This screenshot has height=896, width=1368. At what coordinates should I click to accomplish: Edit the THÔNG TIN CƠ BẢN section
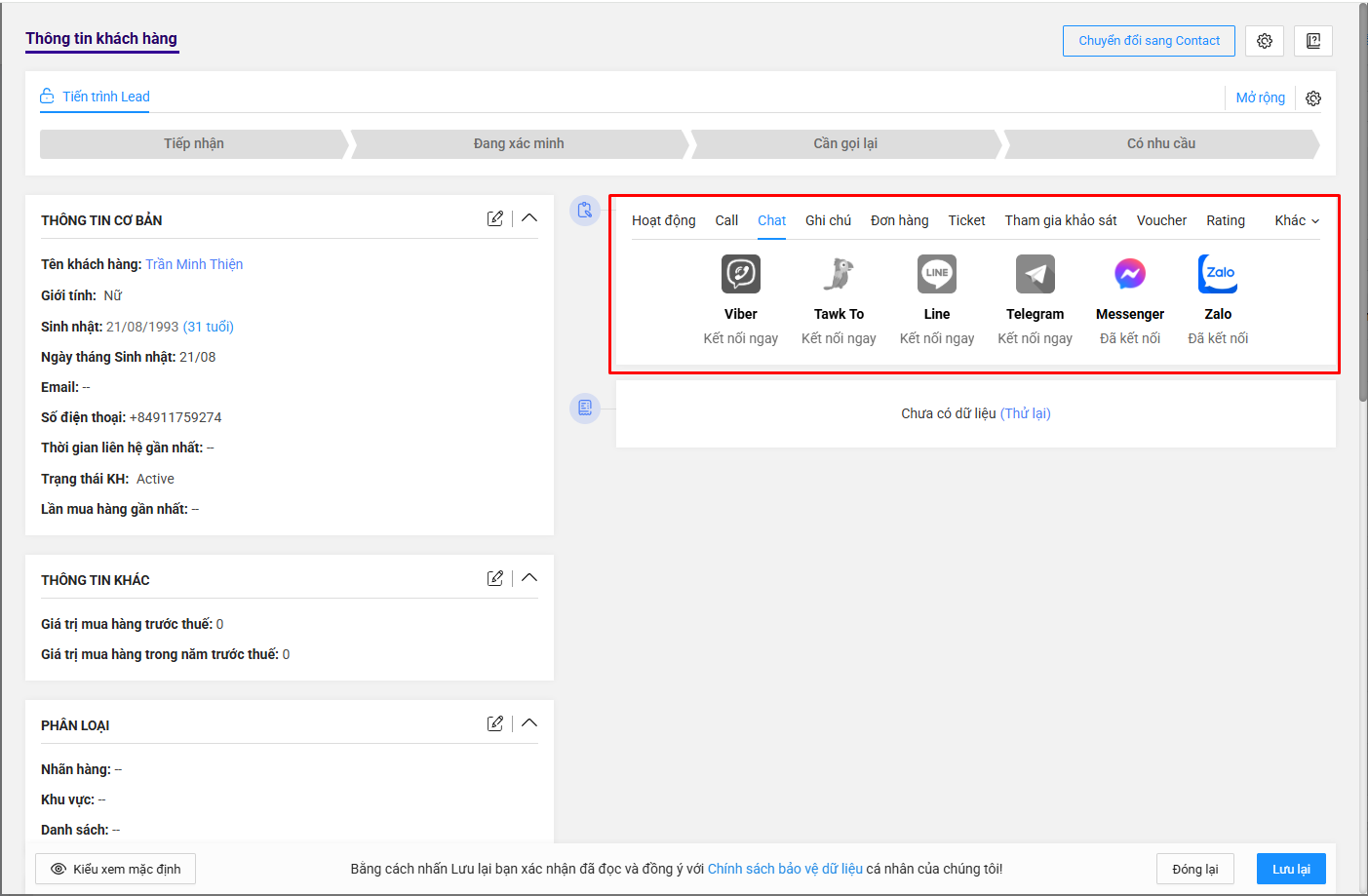495,218
